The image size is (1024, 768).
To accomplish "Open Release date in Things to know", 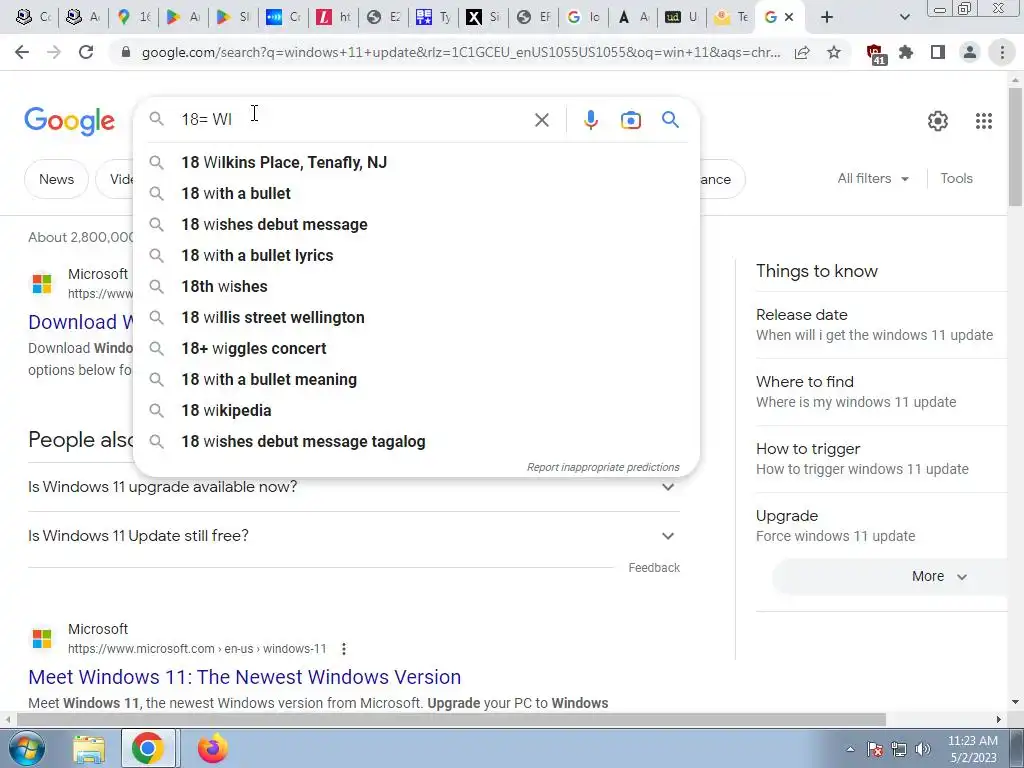I will (x=881, y=325).
